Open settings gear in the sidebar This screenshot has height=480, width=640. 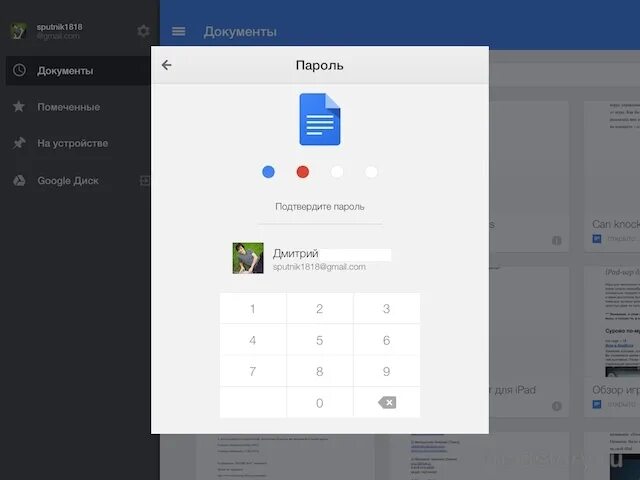143,31
